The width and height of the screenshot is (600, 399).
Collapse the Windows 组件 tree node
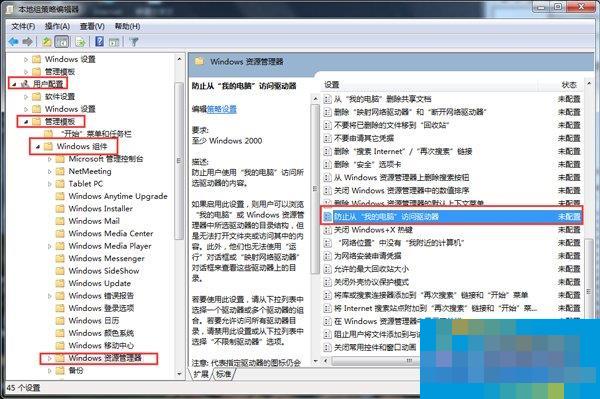point(38,147)
